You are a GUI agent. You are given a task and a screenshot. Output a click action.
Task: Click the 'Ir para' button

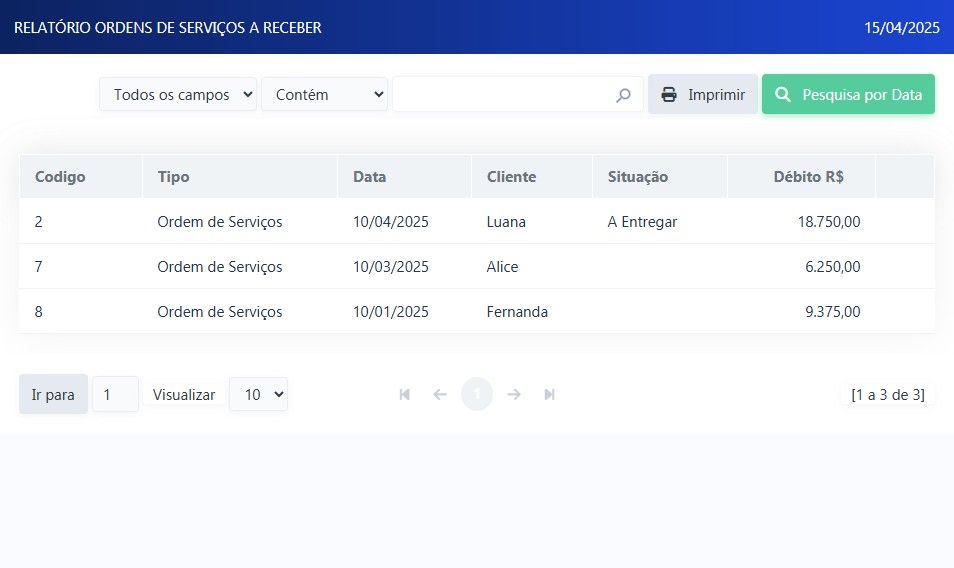click(x=54, y=394)
